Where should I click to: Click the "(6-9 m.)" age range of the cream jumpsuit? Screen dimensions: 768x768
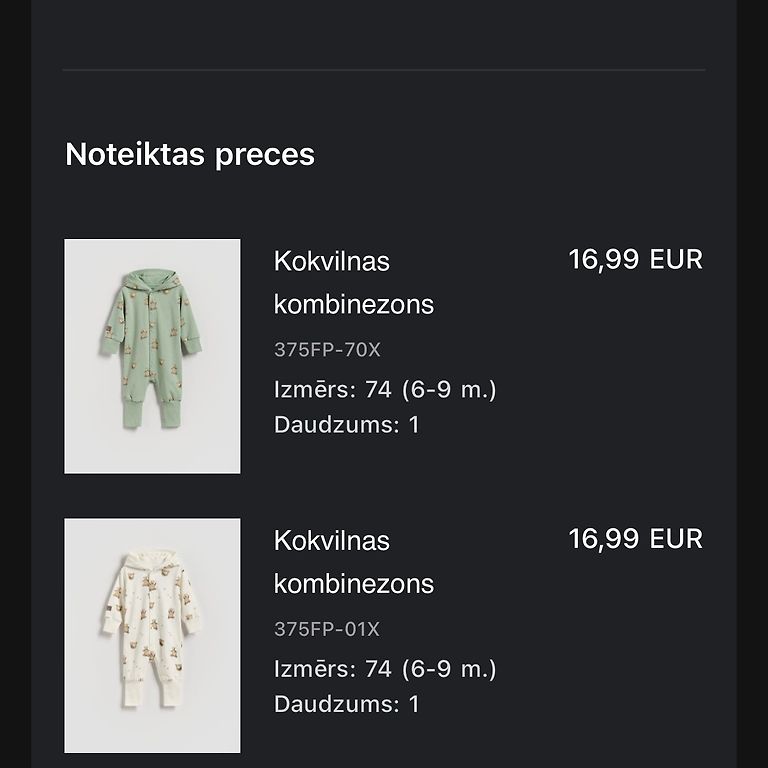[x=449, y=668]
